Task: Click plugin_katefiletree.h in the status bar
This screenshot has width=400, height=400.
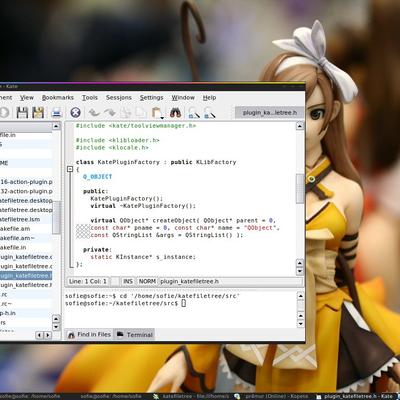Action: pos(190,281)
